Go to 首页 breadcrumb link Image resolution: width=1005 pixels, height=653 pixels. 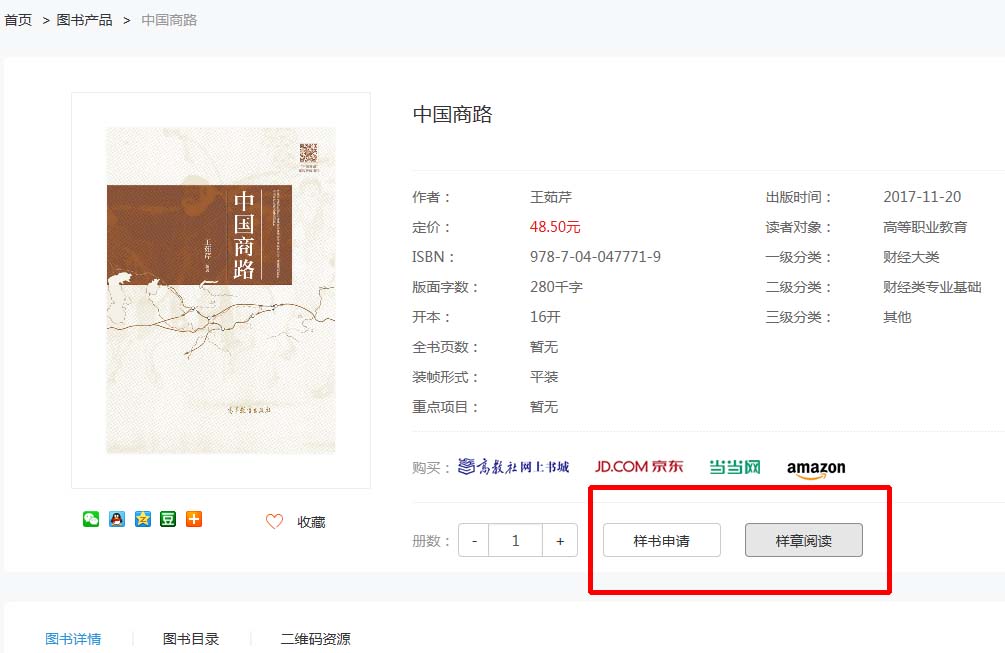click(18, 20)
